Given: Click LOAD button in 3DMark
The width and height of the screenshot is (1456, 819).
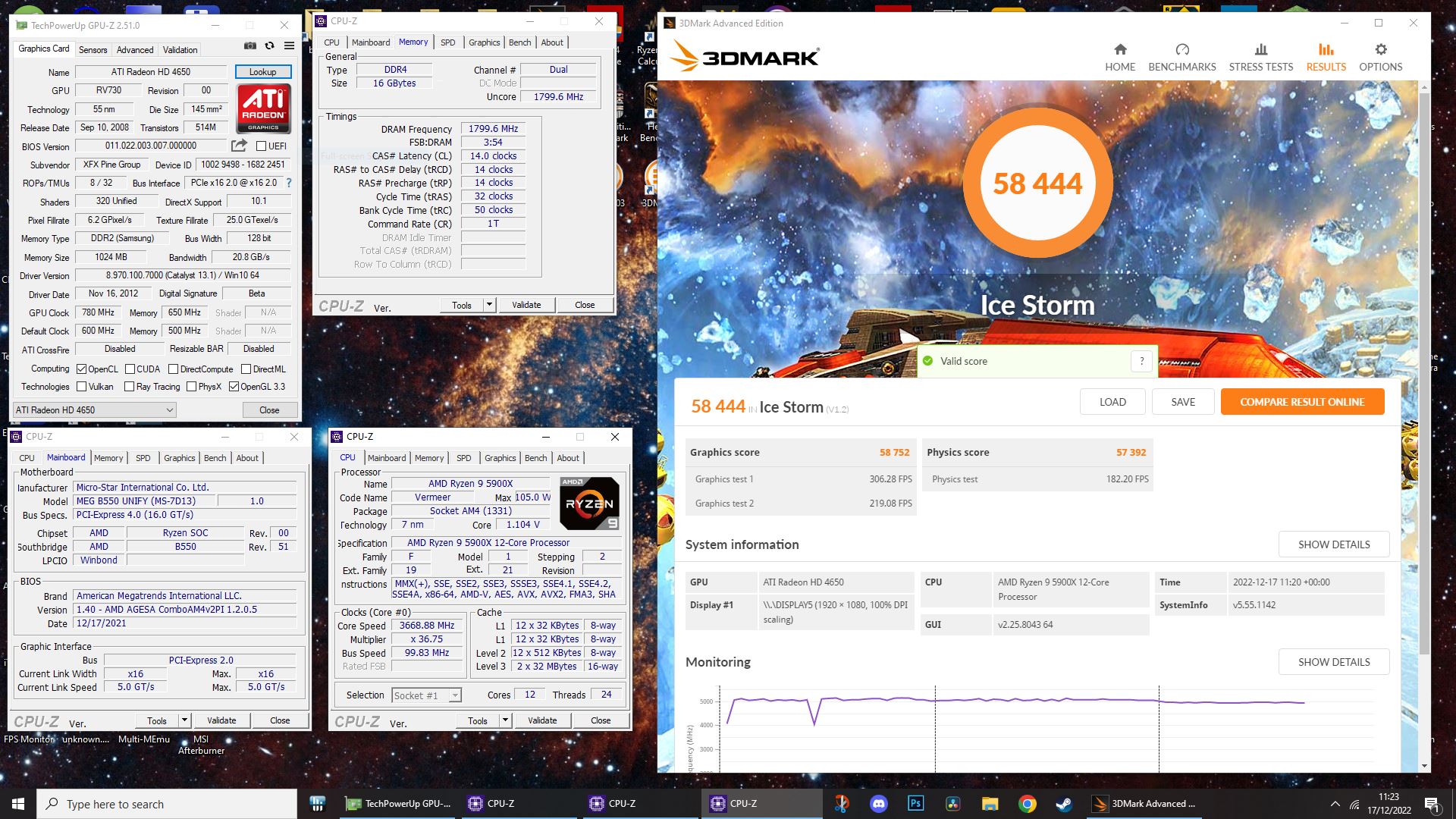Looking at the screenshot, I should tap(1112, 402).
